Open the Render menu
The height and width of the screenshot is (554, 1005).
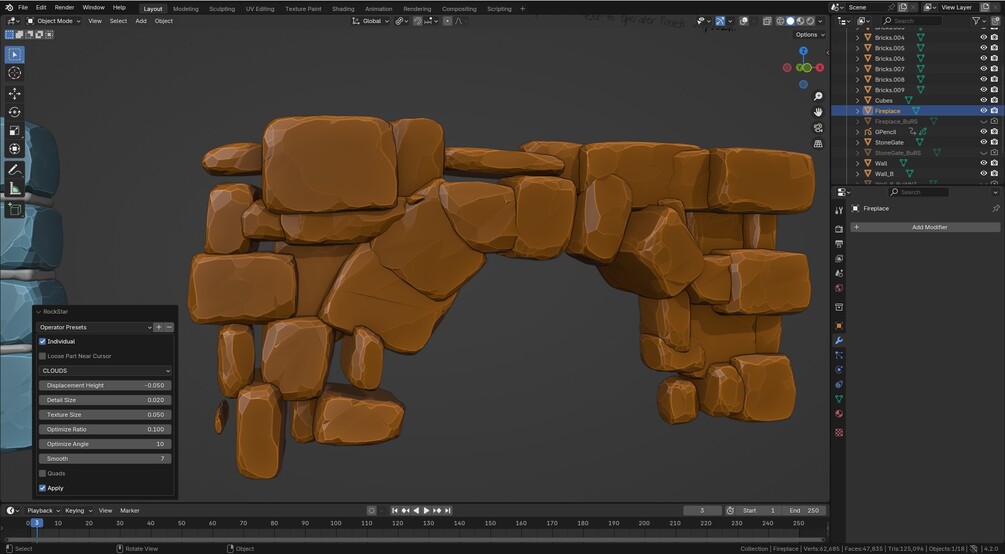64,8
